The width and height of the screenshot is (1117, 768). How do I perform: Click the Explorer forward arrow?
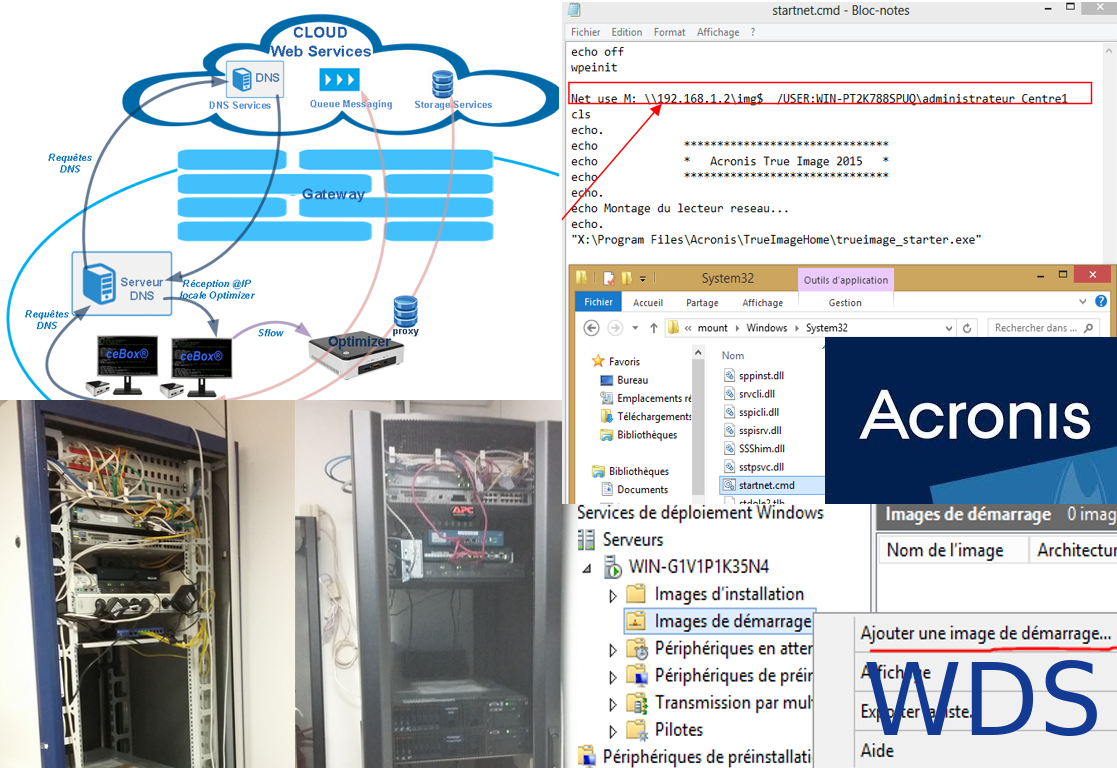click(615, 328)
